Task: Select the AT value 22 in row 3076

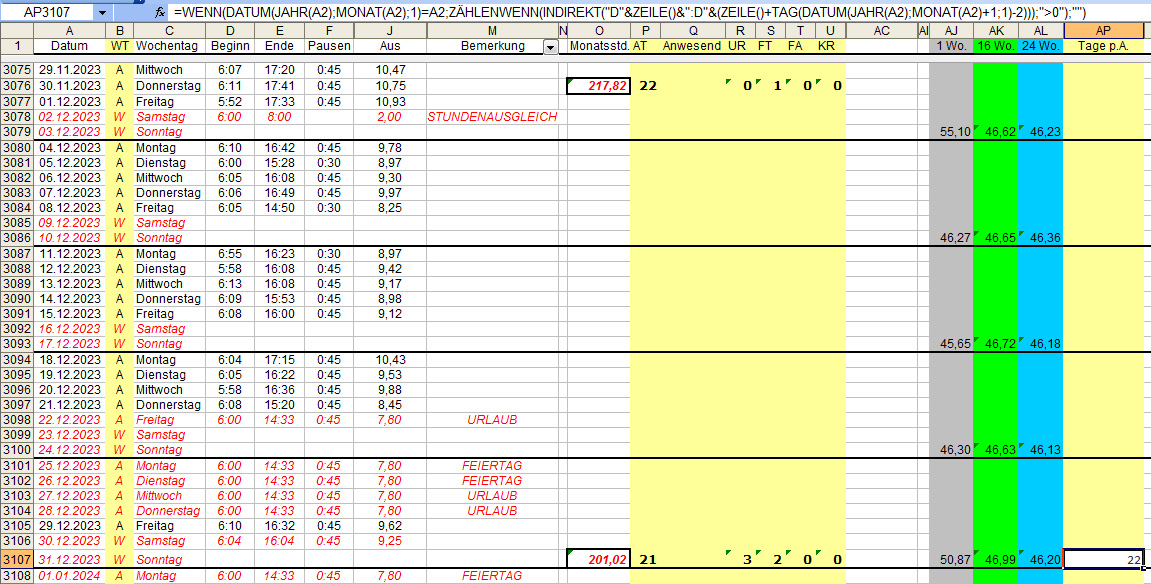Action: pyautogui.click(x=645, y=86)
